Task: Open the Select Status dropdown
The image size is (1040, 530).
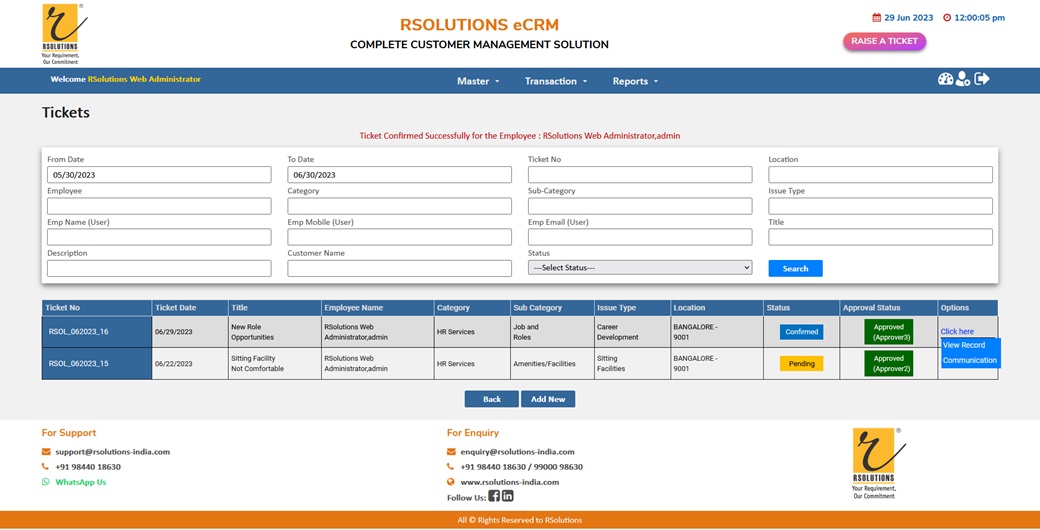Action: [640, 268]
